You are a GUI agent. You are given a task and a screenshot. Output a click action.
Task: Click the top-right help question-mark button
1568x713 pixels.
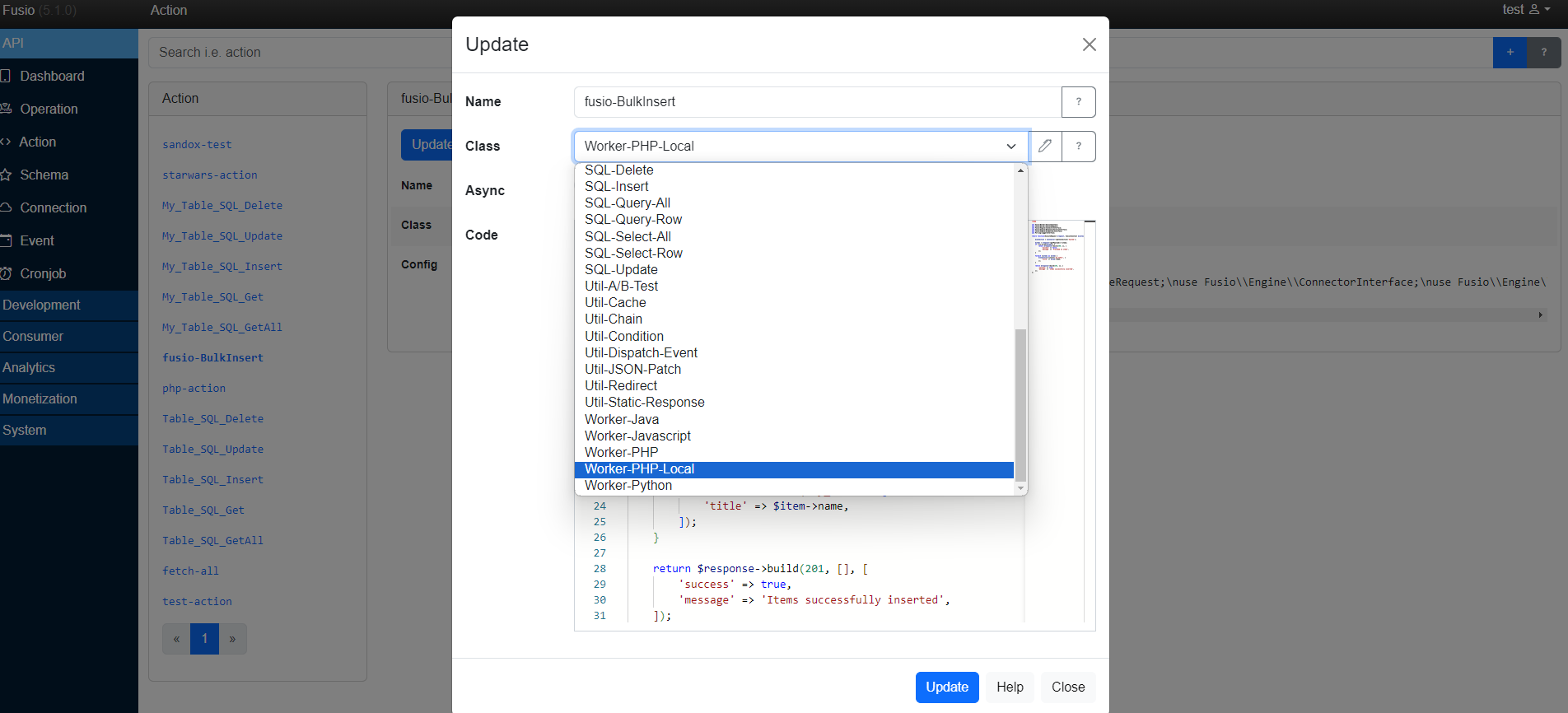tap(1543, 52)
